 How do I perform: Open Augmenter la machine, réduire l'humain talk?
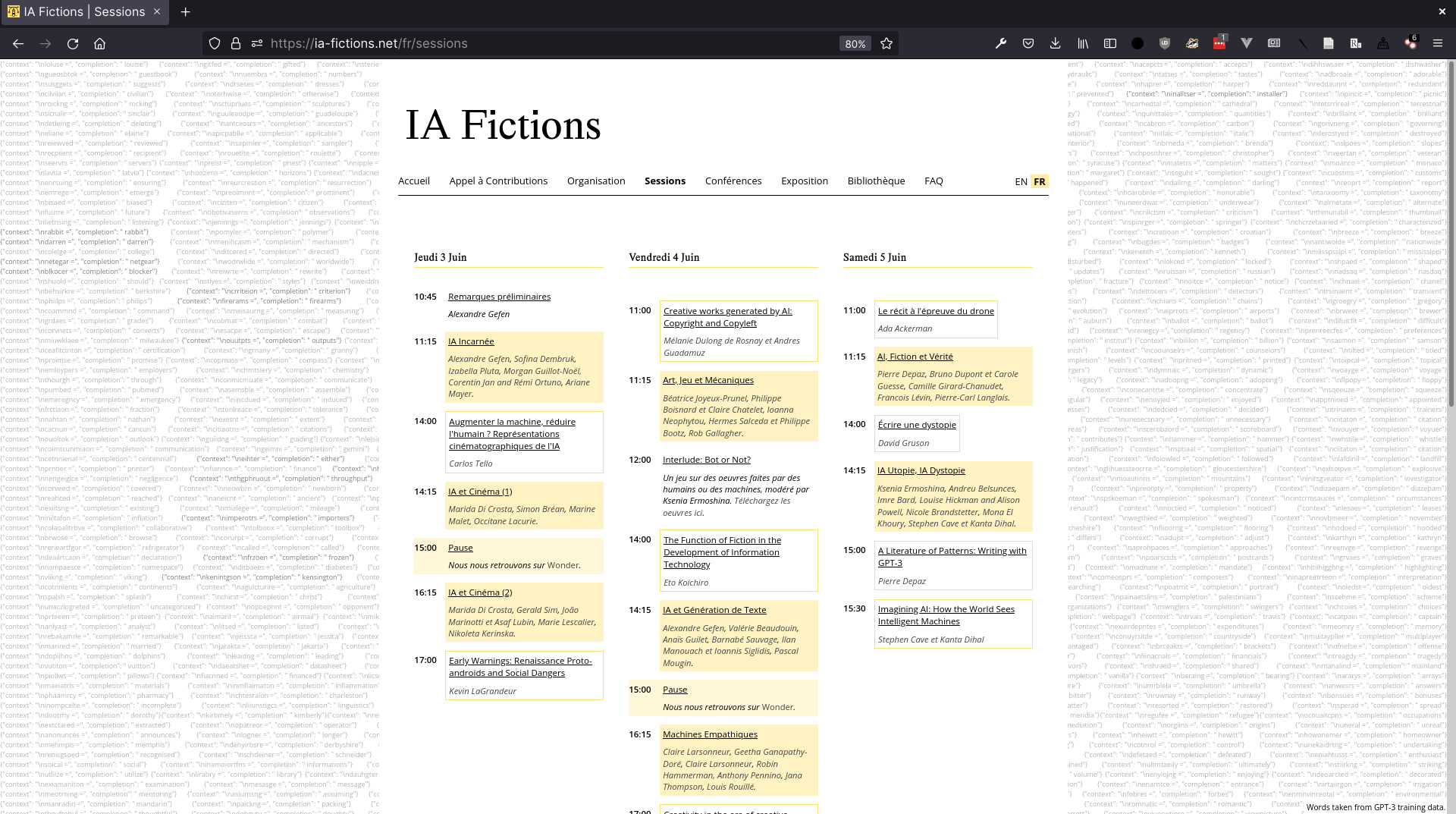[512, 434]
